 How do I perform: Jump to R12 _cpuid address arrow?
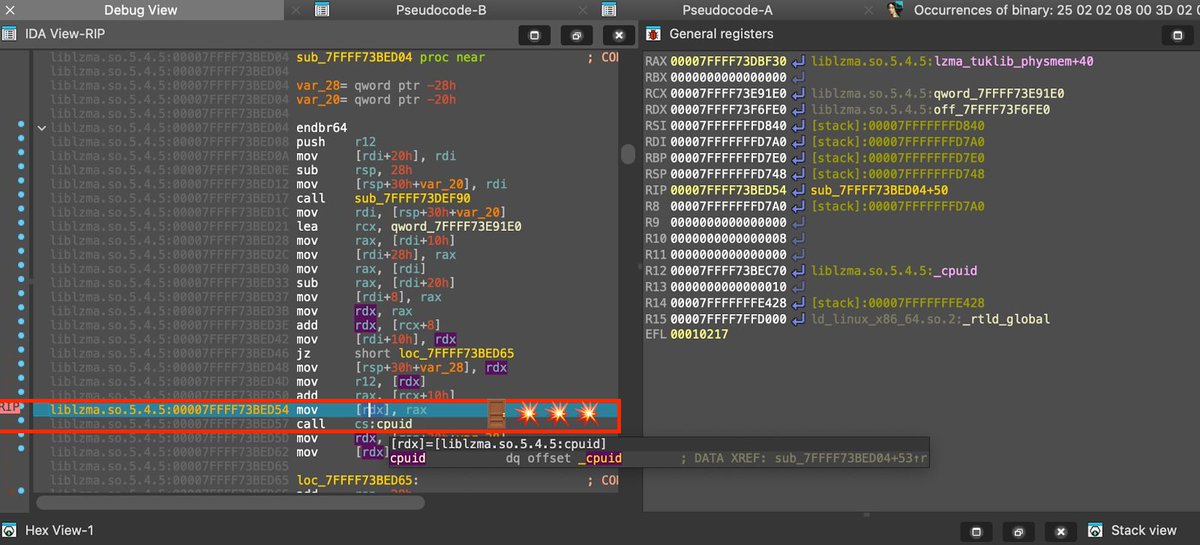click(x=798, y=270)
